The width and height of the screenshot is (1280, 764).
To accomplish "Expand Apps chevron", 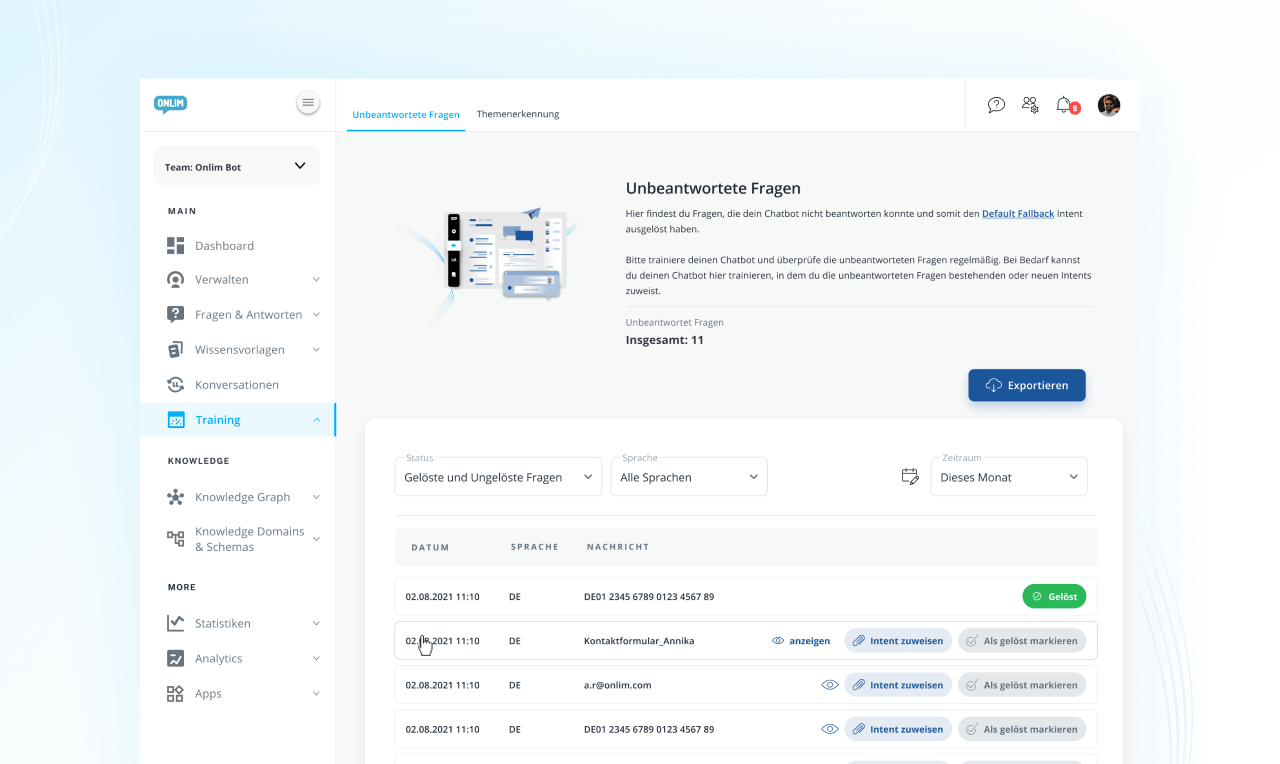I will click(x=316, y=694).
